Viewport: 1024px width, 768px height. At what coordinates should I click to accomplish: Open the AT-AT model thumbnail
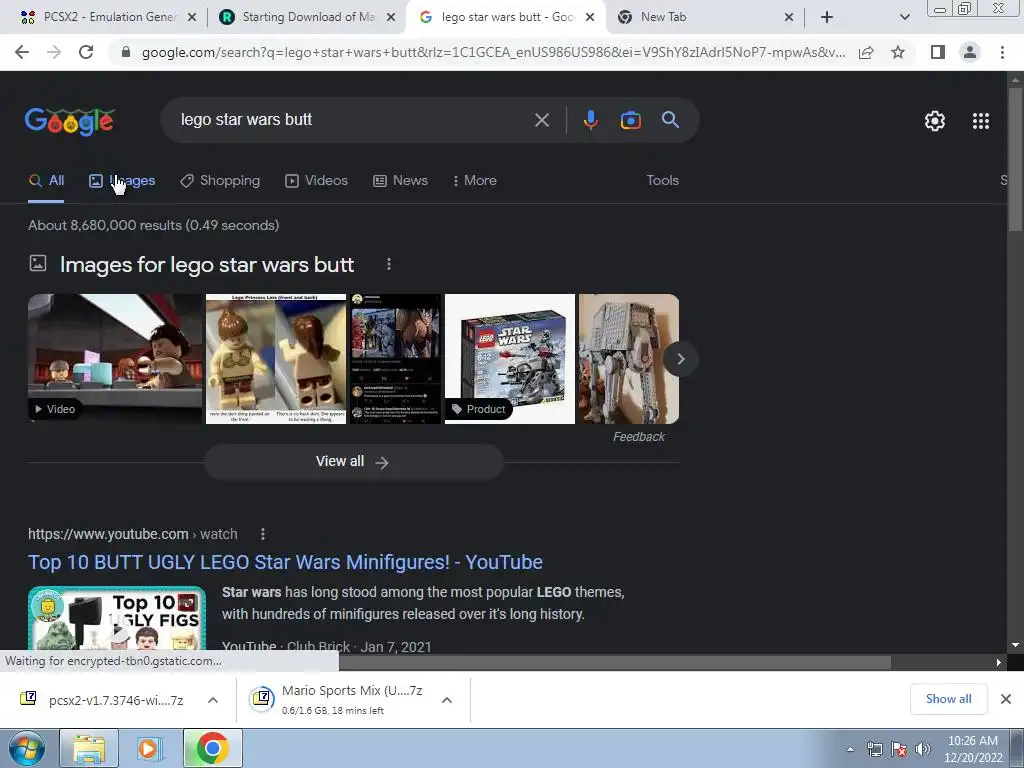click(x=628, y=359)
